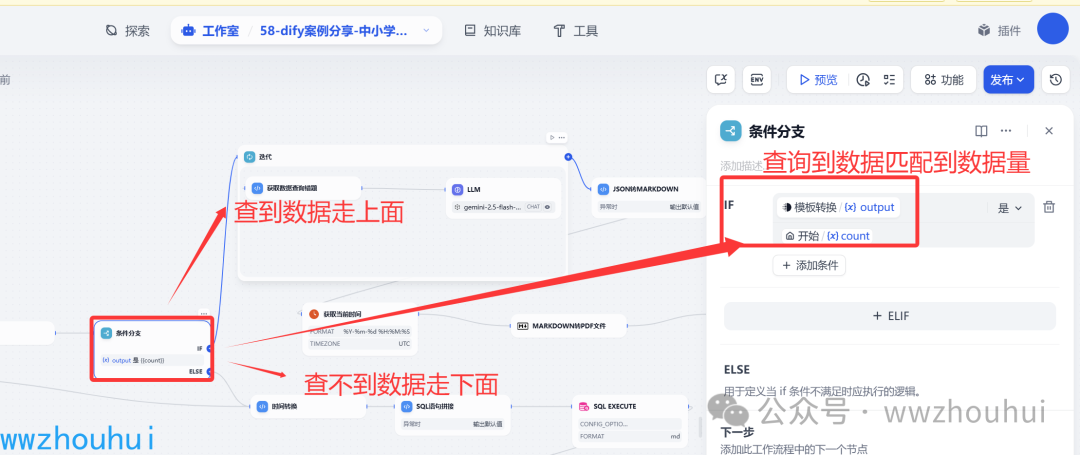Switch to the 工作室 (Studio) tab
Screen dimensions: 1080x455
209,31
